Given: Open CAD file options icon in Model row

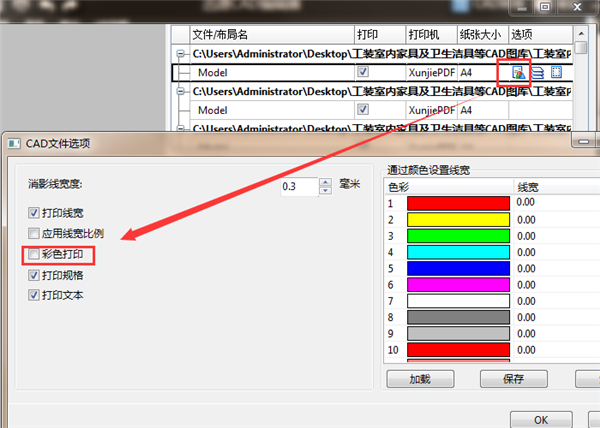Looking at the screenshot, I should point(517,72).
